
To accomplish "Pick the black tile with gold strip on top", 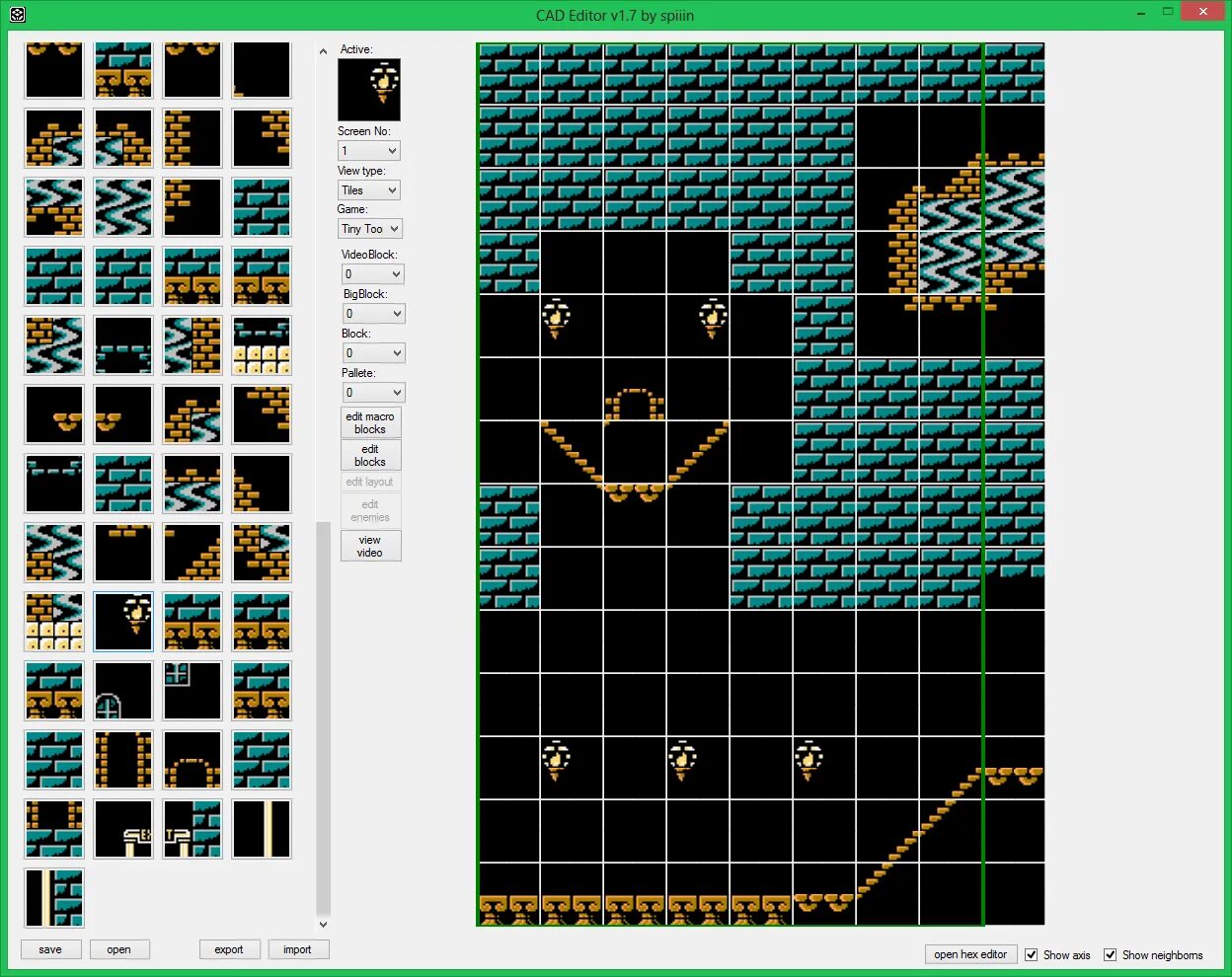I will click(123, 553).
